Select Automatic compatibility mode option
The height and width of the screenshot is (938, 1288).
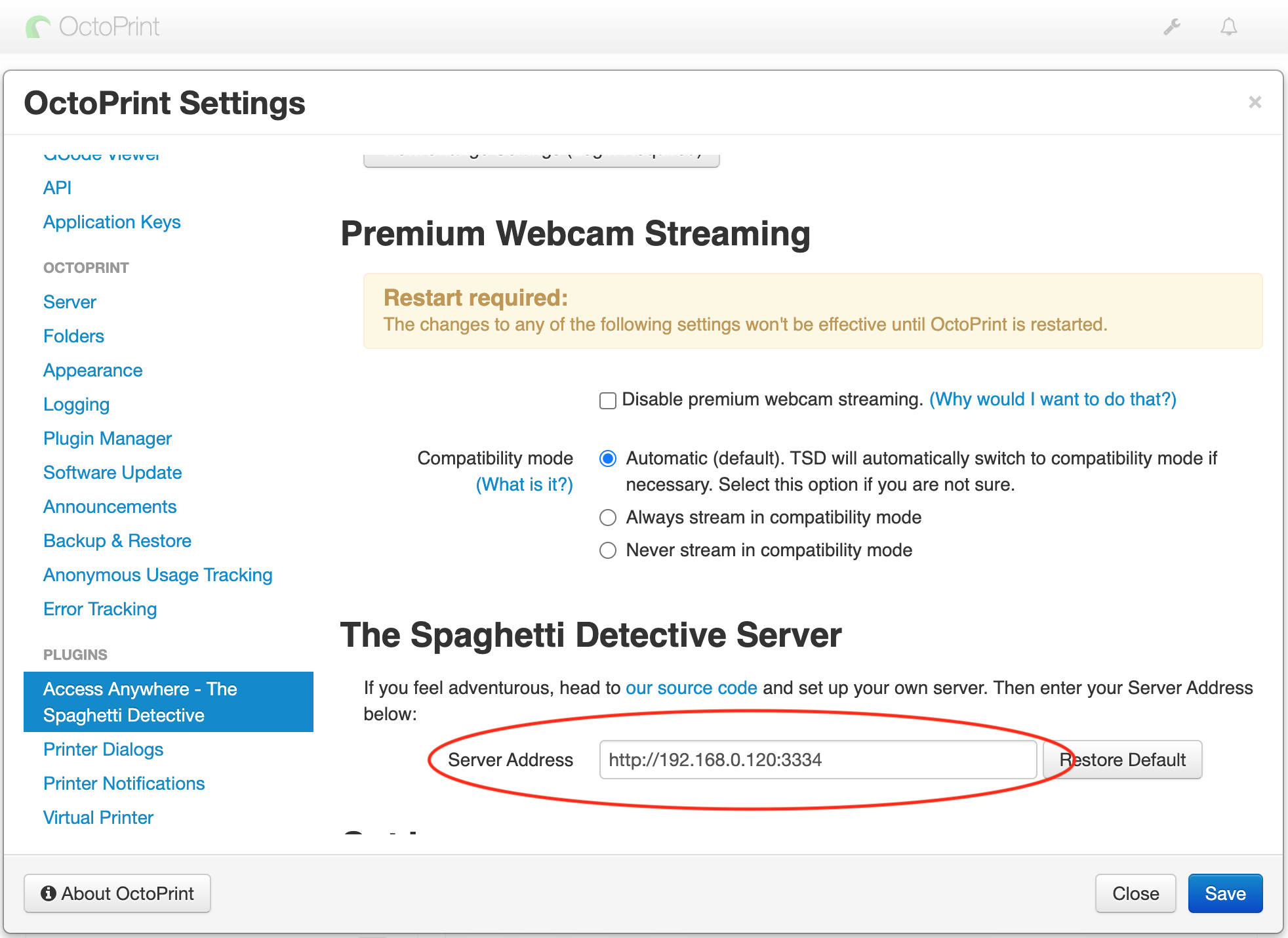[608, 459]
